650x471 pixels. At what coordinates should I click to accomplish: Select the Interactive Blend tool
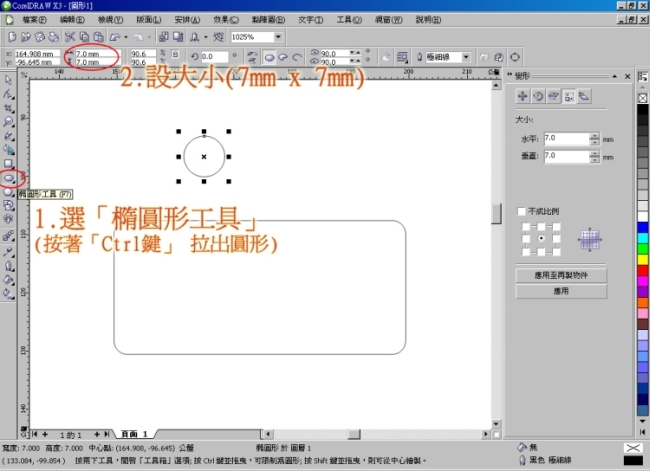coord(8,236)
